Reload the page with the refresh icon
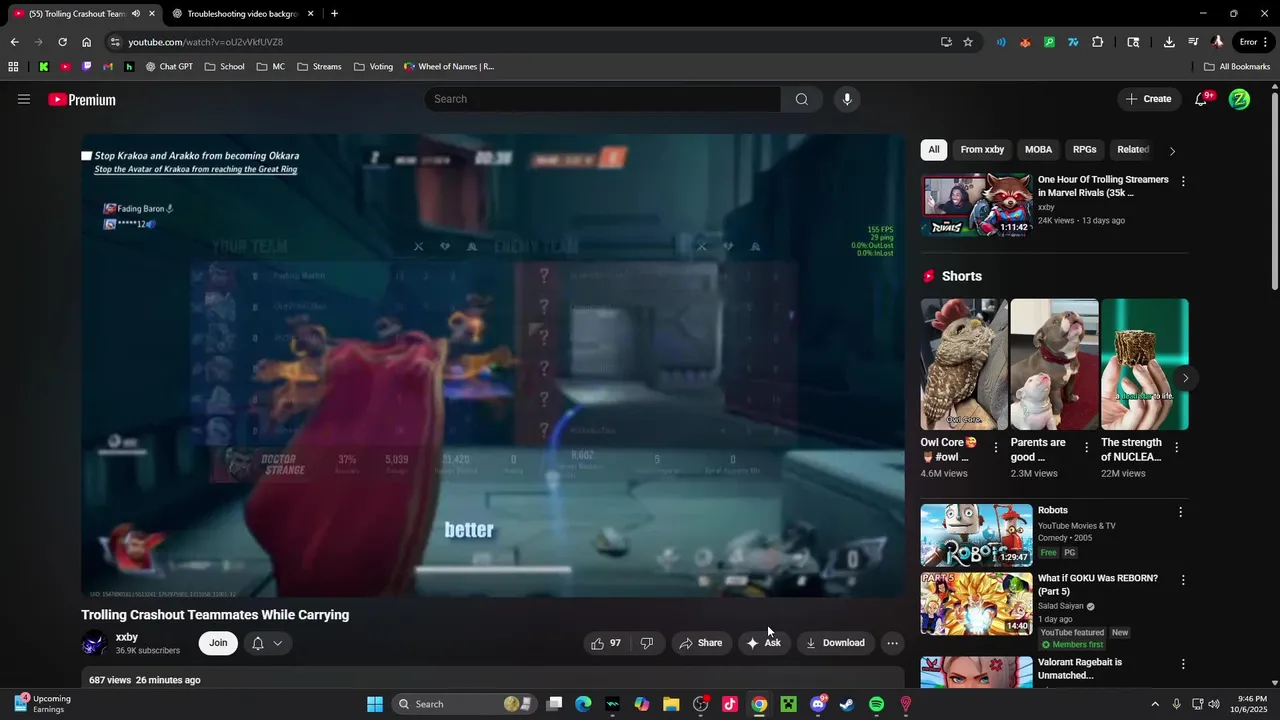Image resolution: width=1280 pixels, height=720 pixels. point(62,42)
